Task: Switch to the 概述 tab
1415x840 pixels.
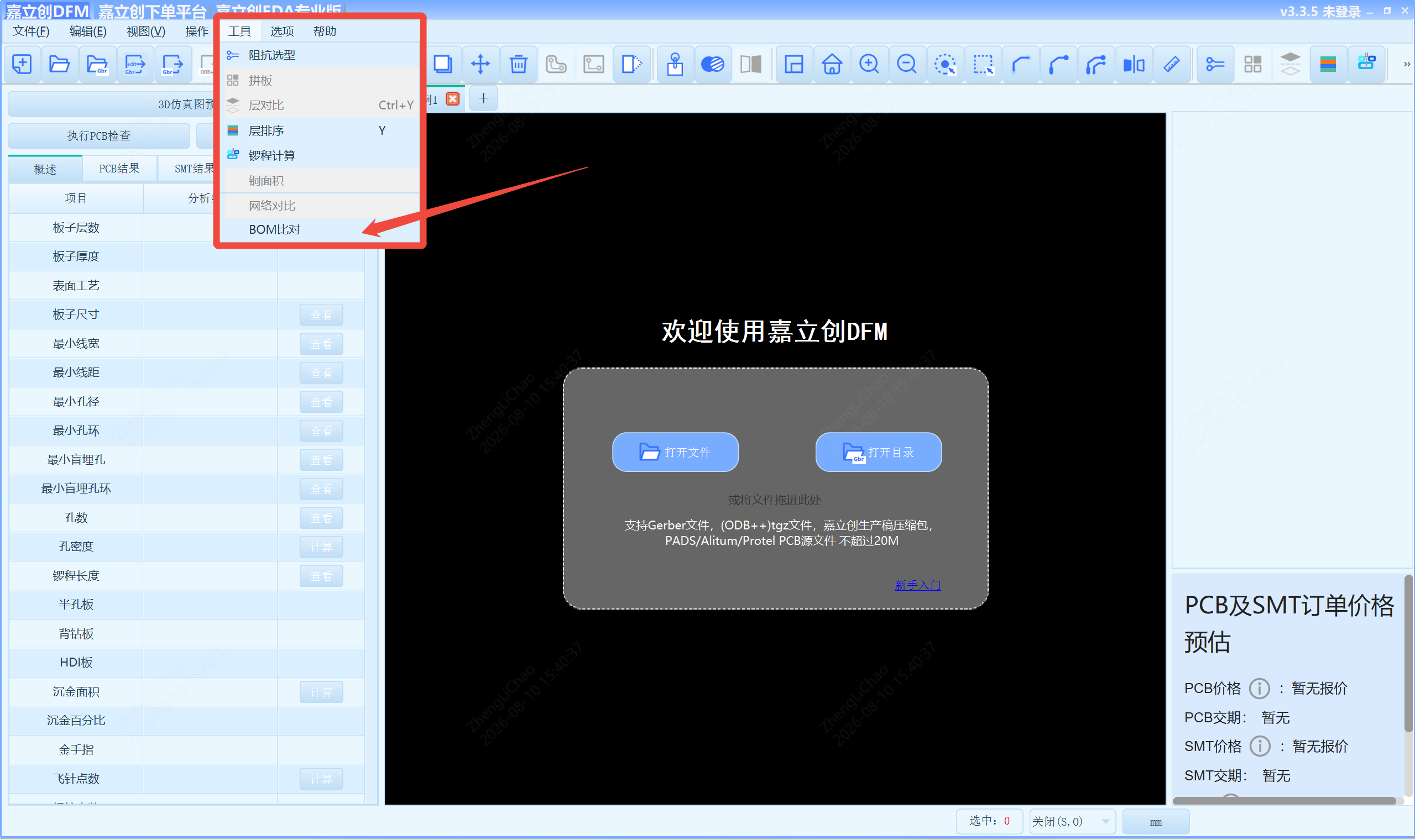Action: tap(45, 169)
